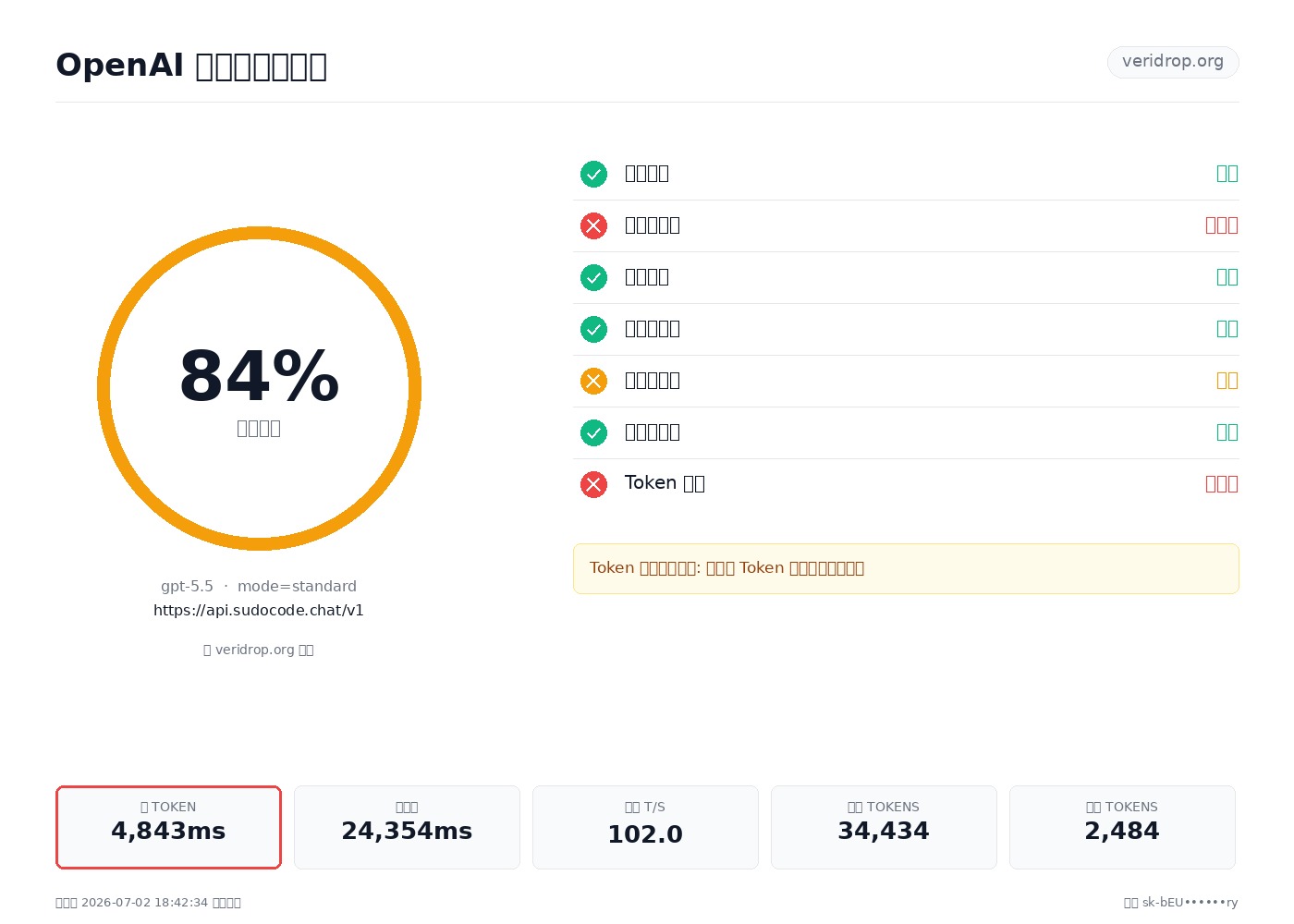1294x924 pixels.
Task: Select the 2,484 TOKENS card
Action: point(1122,827)
